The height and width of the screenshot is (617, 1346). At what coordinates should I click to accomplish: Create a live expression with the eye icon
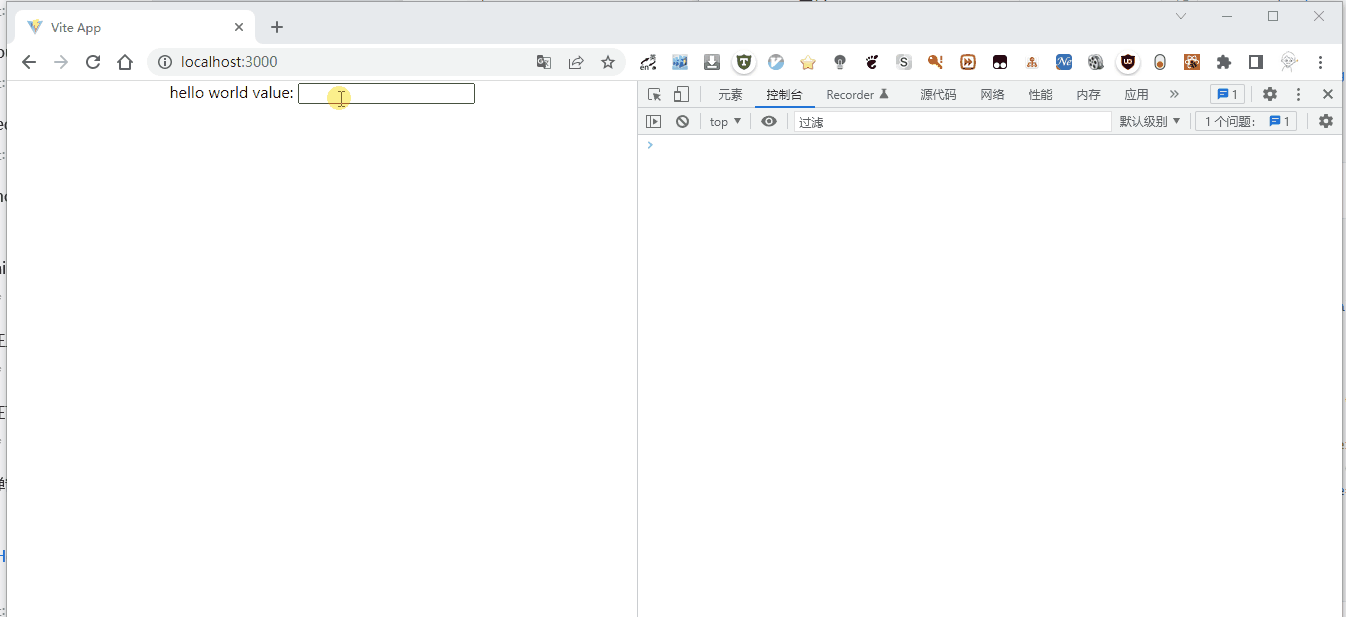[769, 121]
